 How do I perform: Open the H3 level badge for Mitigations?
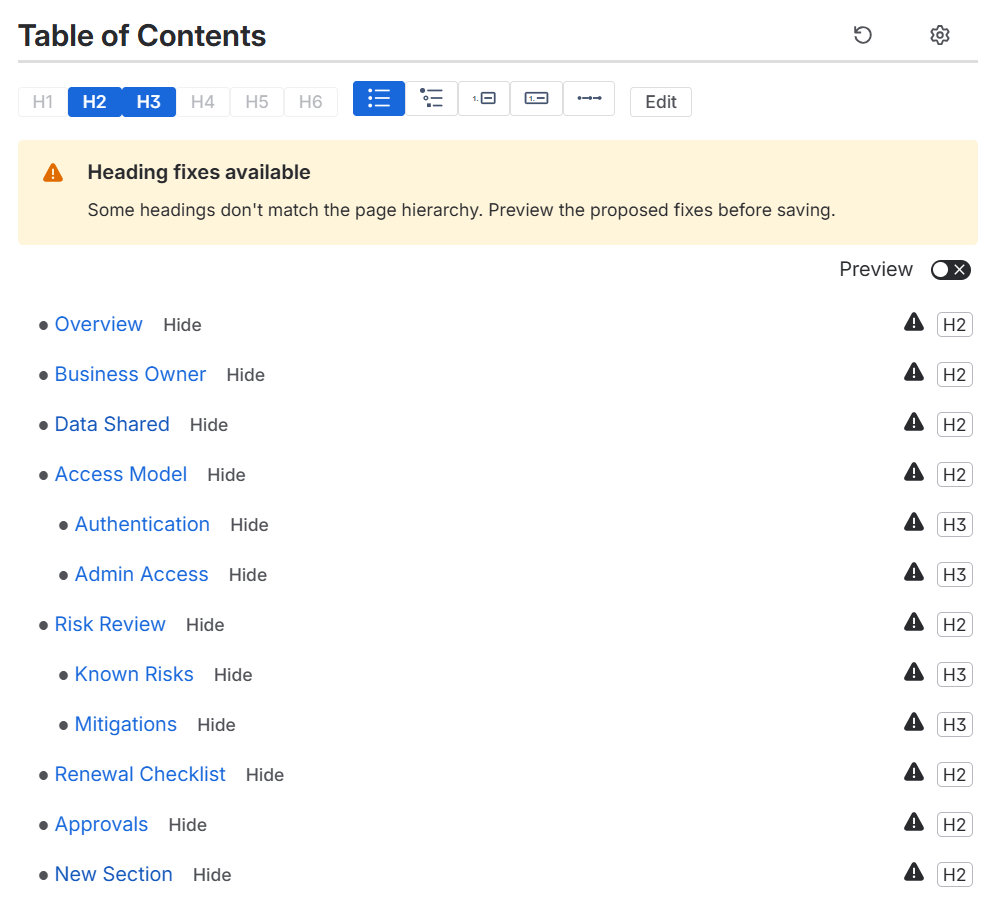click(x=954, y=725)
